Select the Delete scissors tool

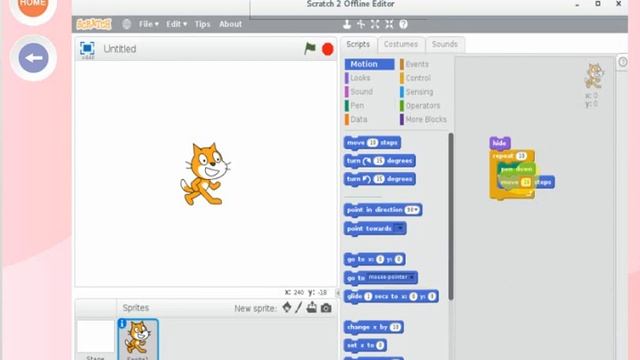click(361, 24)
